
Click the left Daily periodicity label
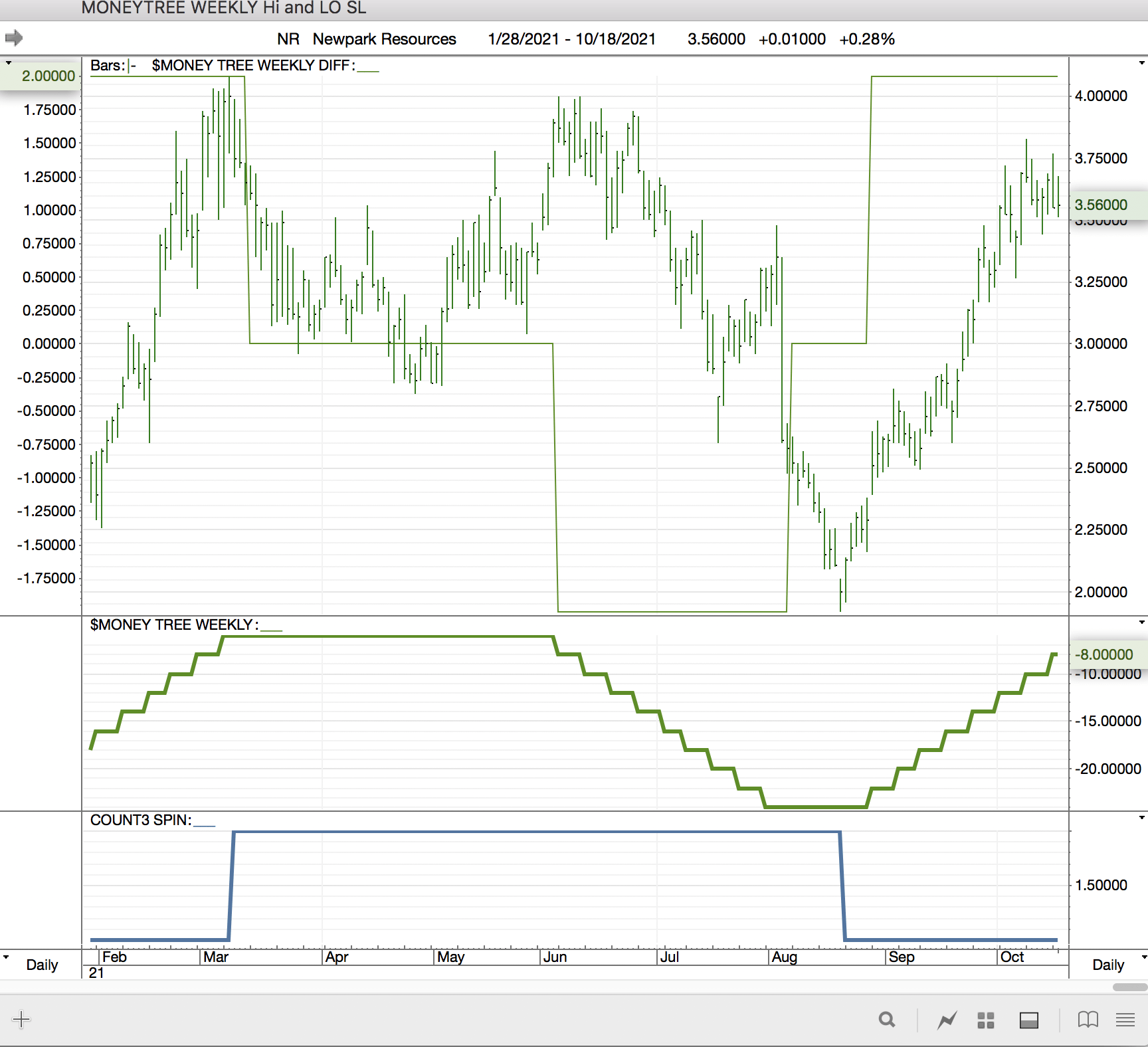pyautogui.click(x=42, y=965)
